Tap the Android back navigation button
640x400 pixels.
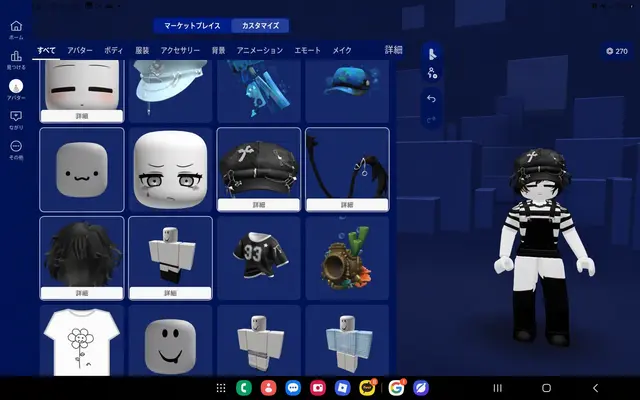(595, 388)
